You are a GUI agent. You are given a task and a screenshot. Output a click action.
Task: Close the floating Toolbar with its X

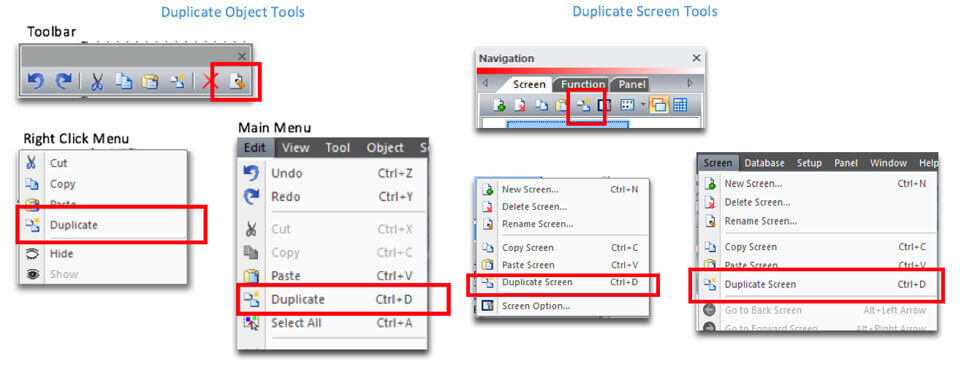coord(242,56)
